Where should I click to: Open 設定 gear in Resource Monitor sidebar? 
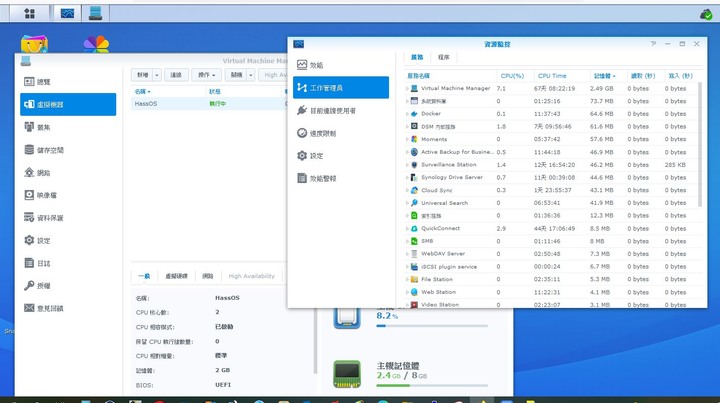[341, 156]
